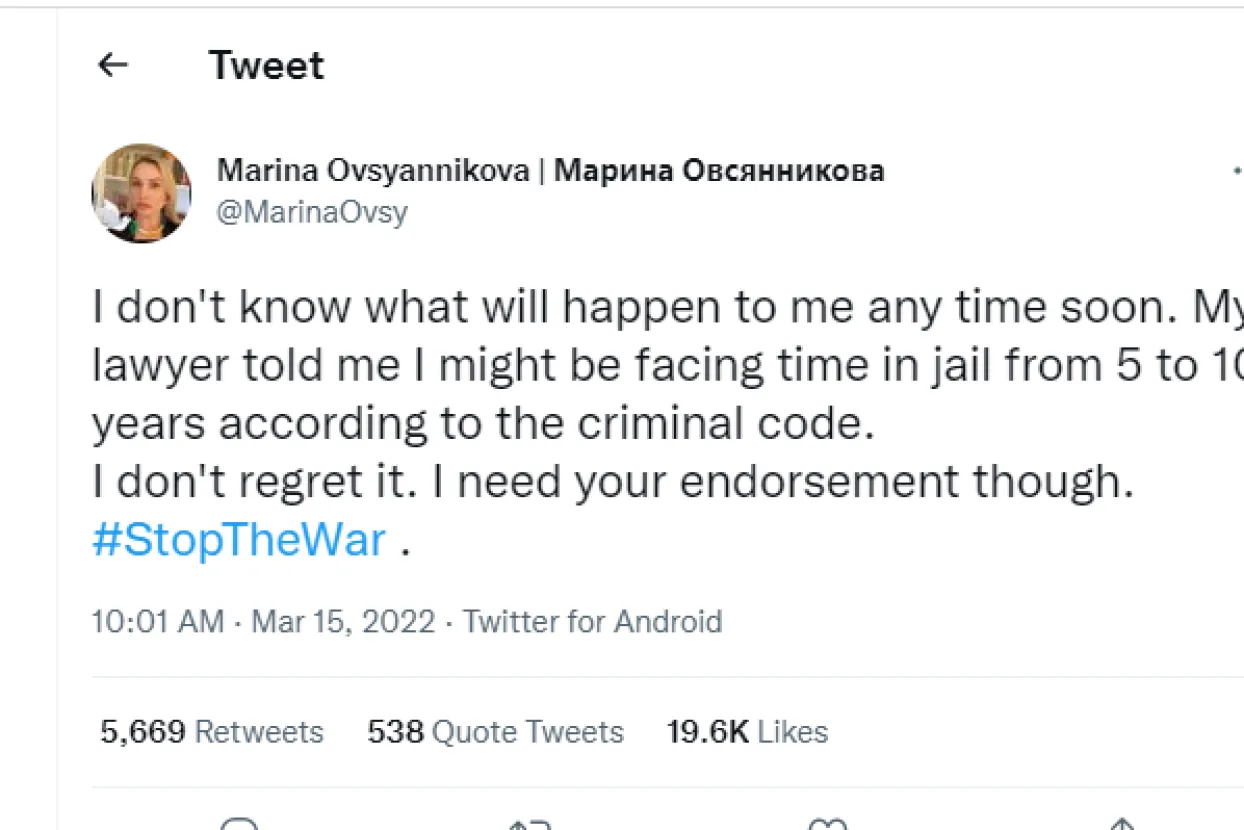Click the back arrow next to Tweet

click(113, 66)
